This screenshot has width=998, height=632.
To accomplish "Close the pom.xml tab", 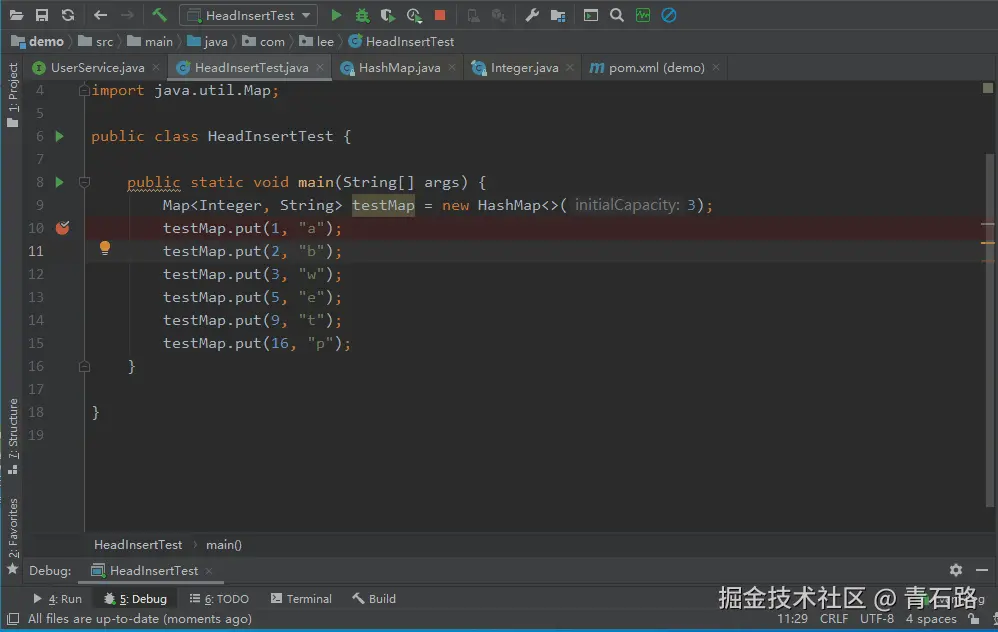I will (x=716, y=67).
